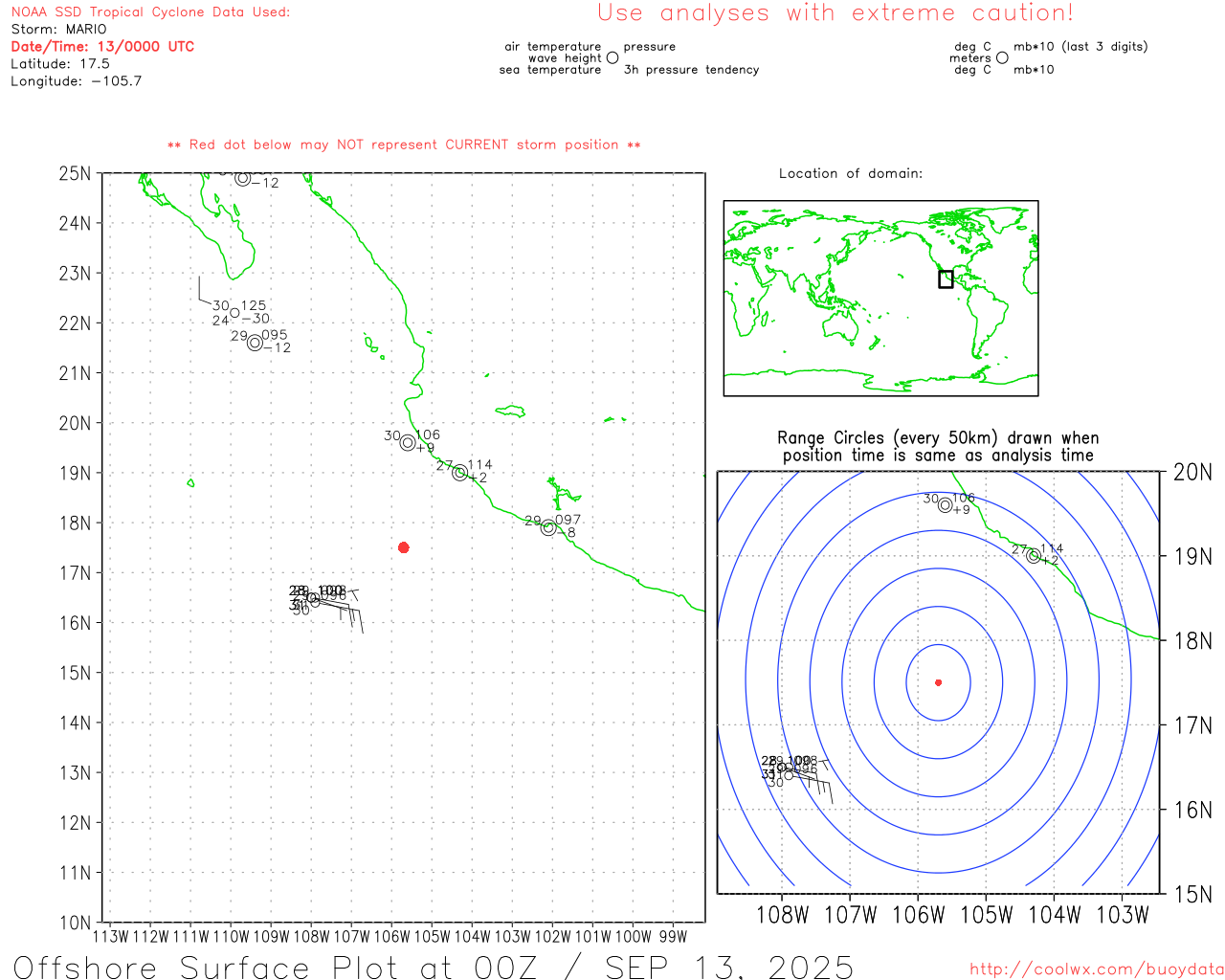Click station 106 marker in range circles inset
Viewport: 1225px width, 980px height.
coord(946,505)
